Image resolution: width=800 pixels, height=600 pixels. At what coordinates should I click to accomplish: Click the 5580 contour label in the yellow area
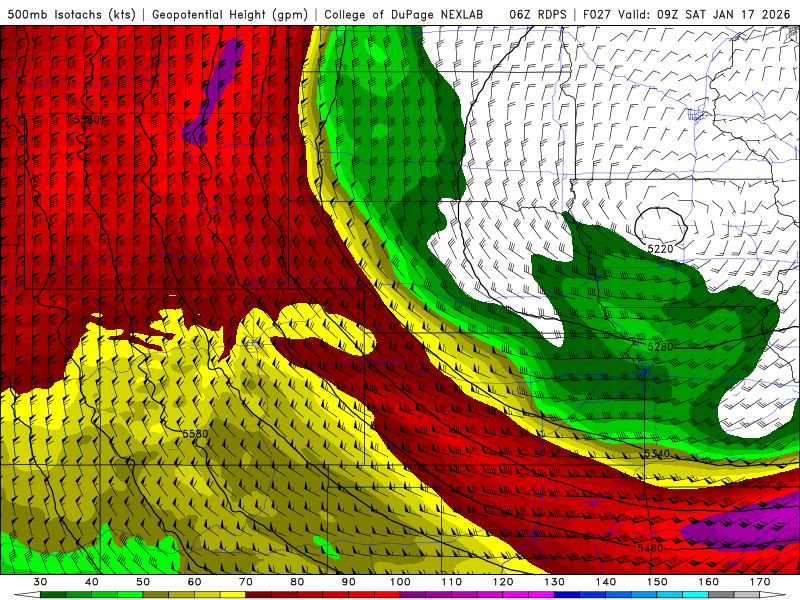[195, 434]
